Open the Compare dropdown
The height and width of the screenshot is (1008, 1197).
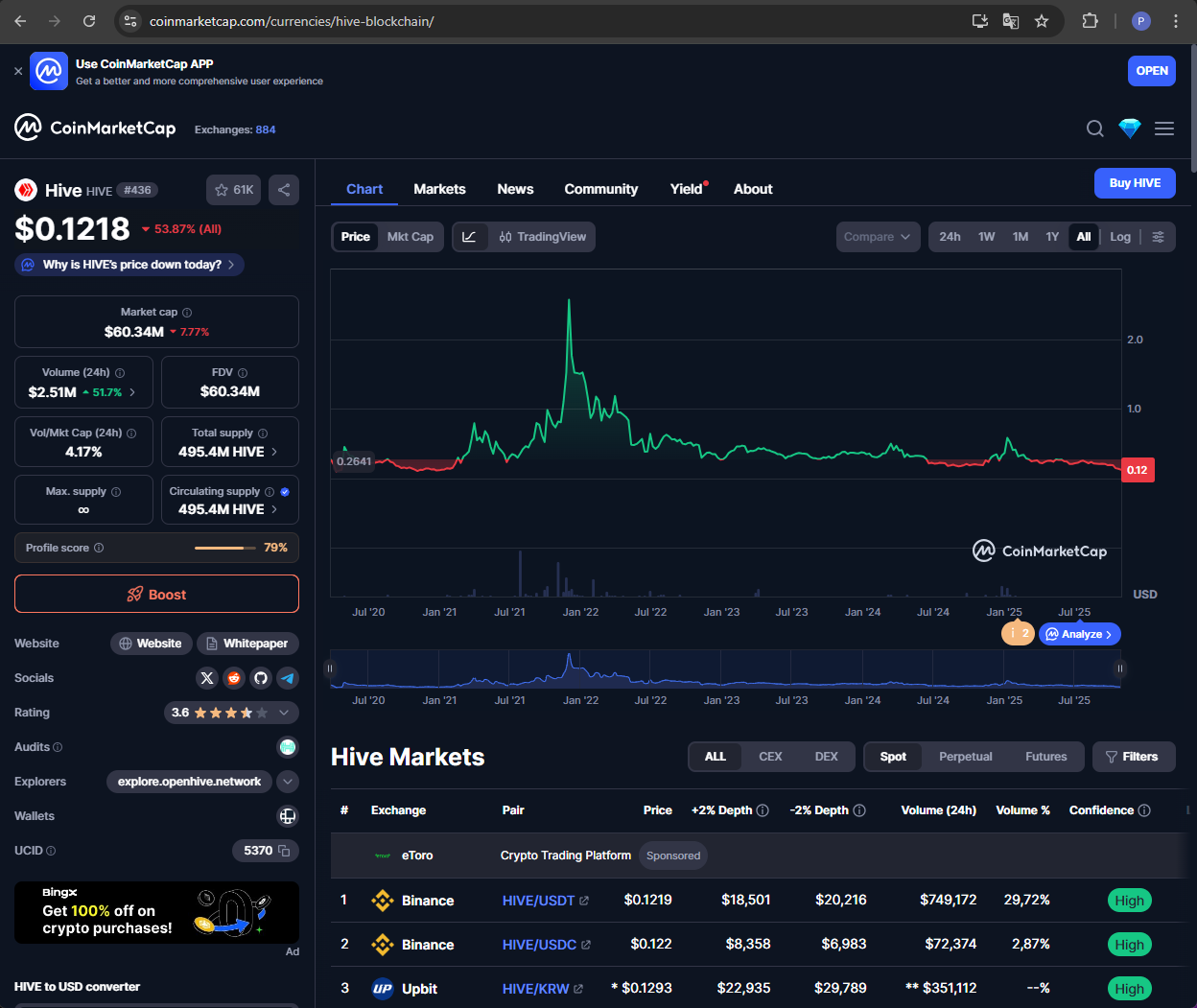(877, 237)
